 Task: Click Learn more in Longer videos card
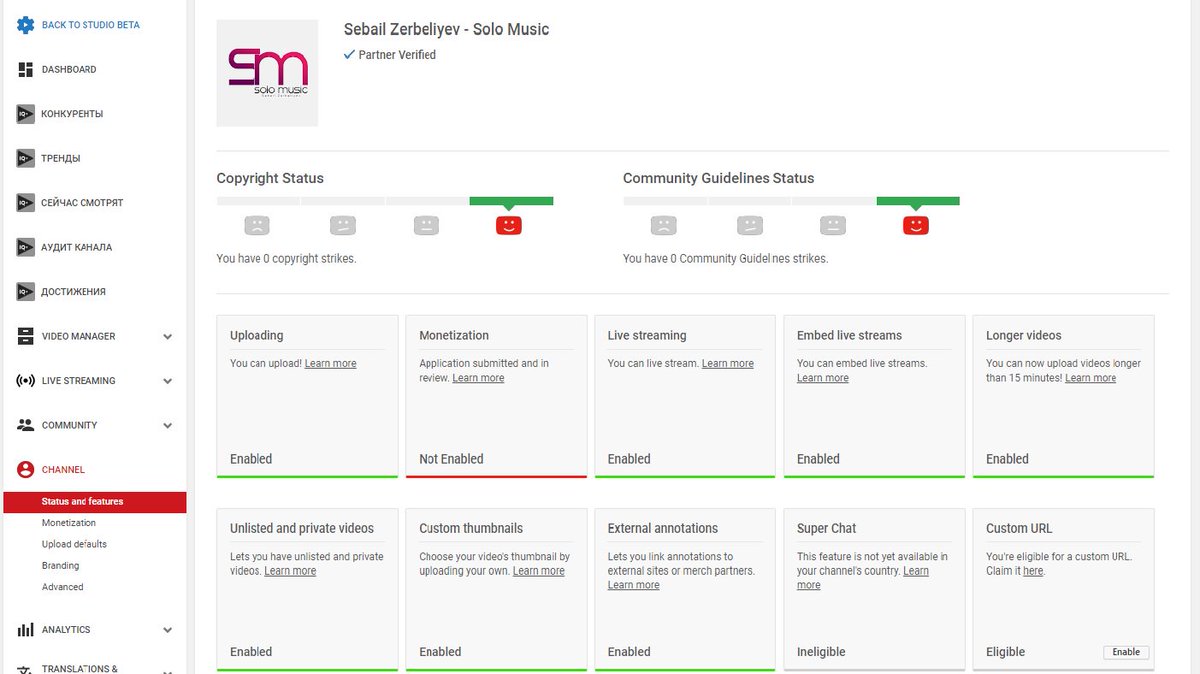[x=1091, y=378]
